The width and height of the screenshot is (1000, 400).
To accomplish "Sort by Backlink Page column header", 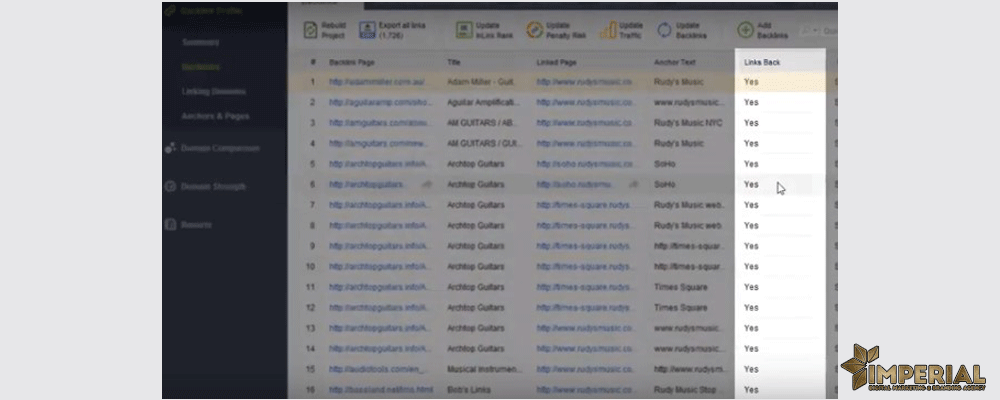I will tap(351, 63).
